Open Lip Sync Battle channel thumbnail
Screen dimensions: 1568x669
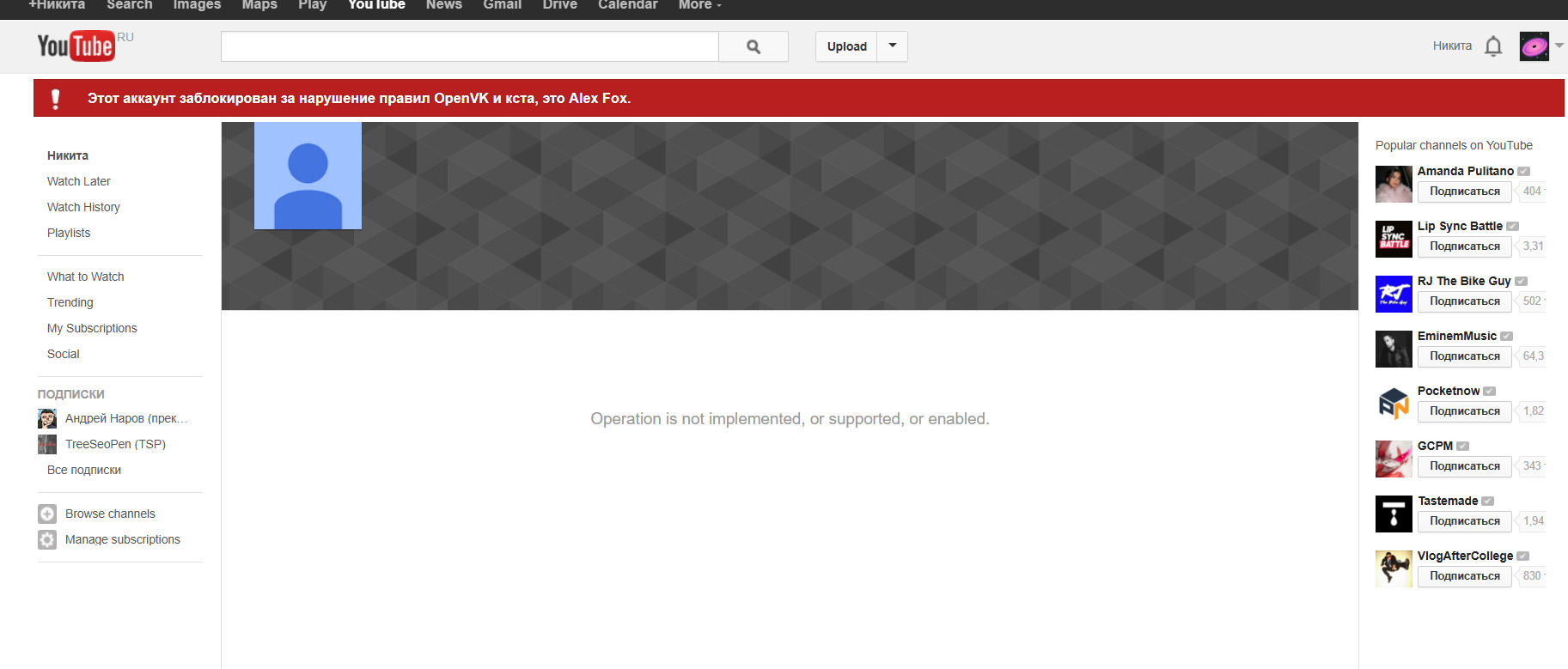click(1394, 239)
